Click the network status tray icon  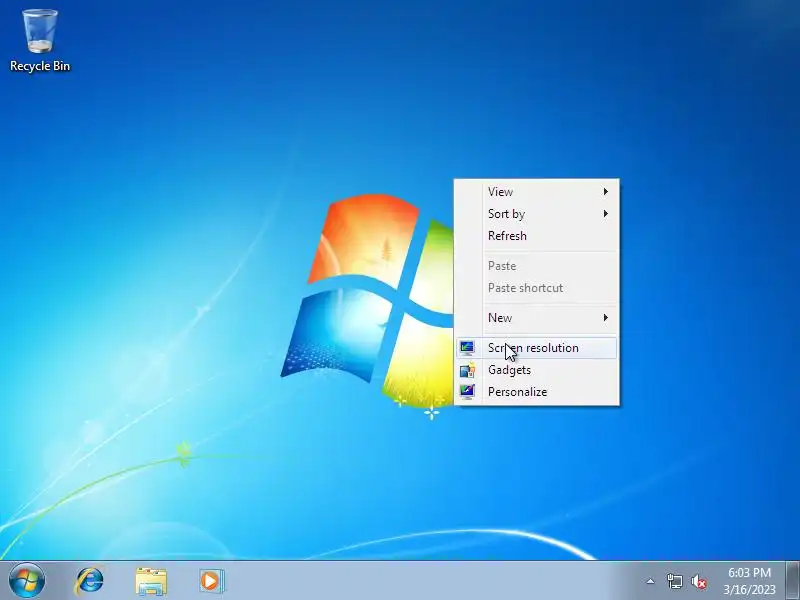pyautogui.click(x=674, y=581)
